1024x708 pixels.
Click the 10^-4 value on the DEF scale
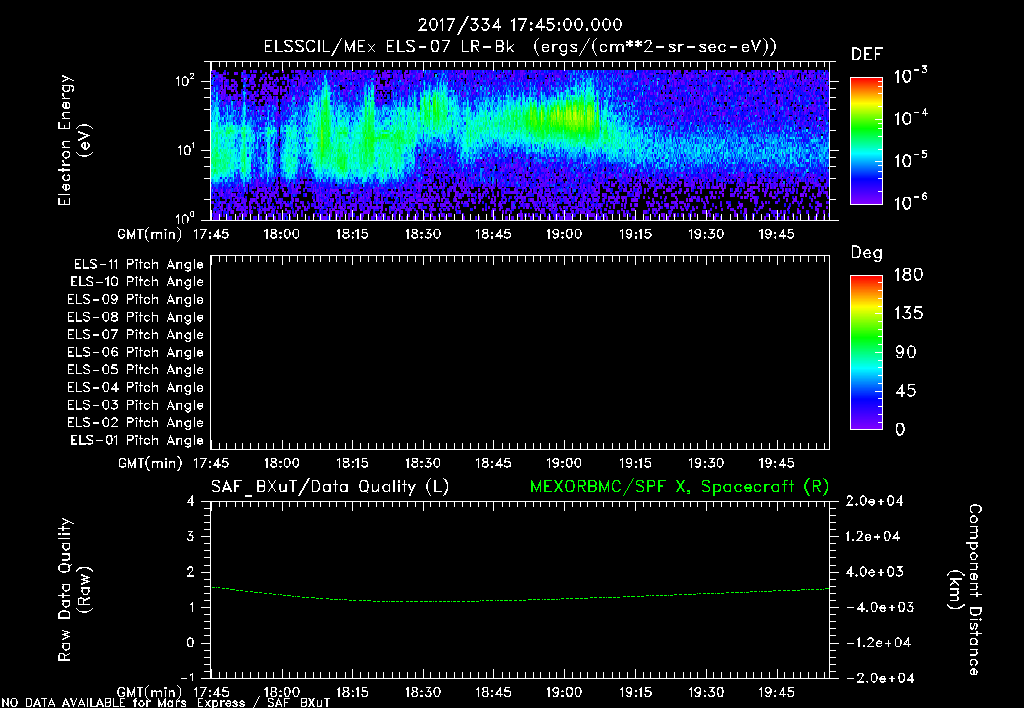coord(911,118)
